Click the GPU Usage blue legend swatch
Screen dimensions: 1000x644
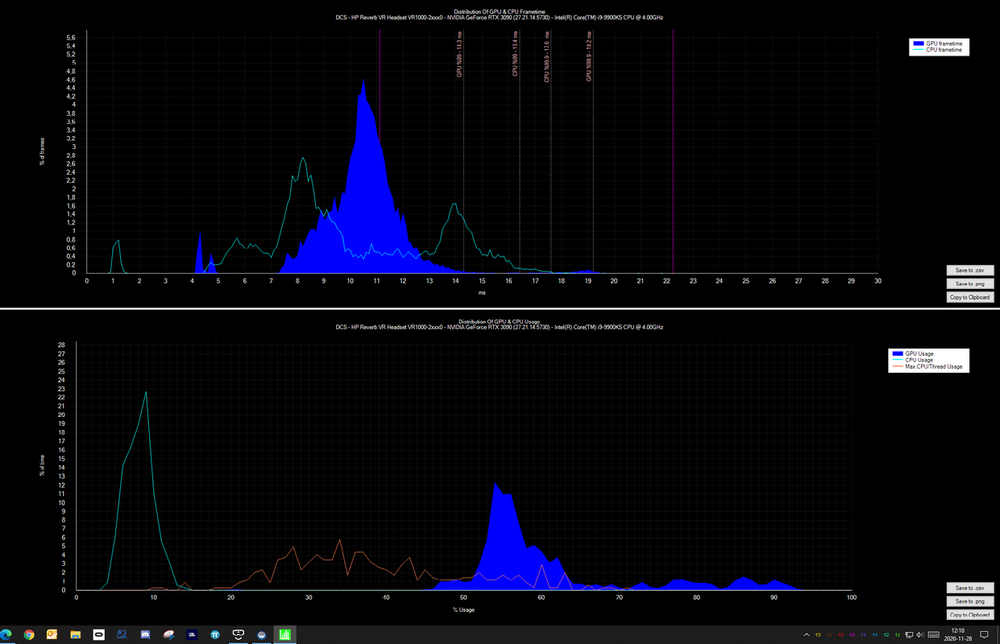pos(897,353)
